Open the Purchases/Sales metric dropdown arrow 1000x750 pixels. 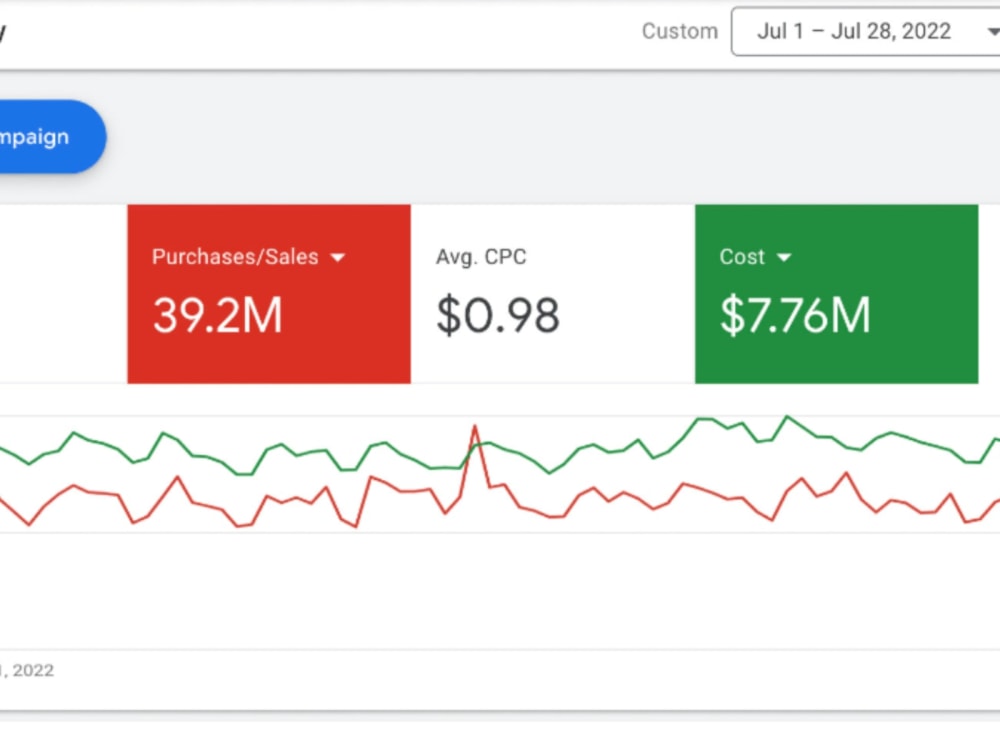(x=338, y=258)
